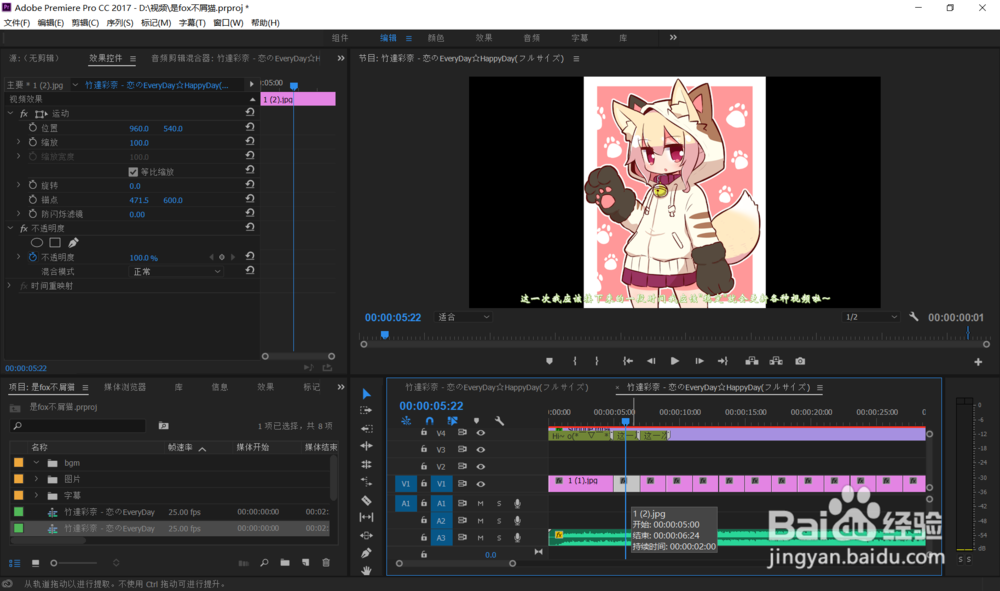This screenshot has width=1000, height=591.
Task: Export frame with camera icon
Action: tap(800, 361)
